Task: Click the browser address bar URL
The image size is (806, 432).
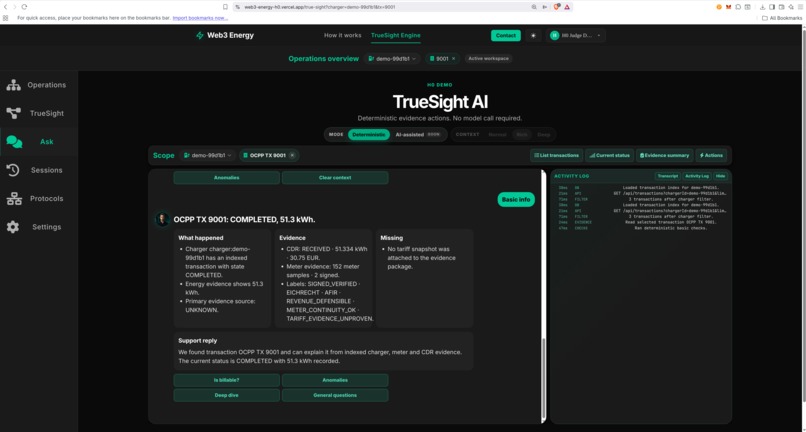Action: pyautogui.click(x=318, y=7)
